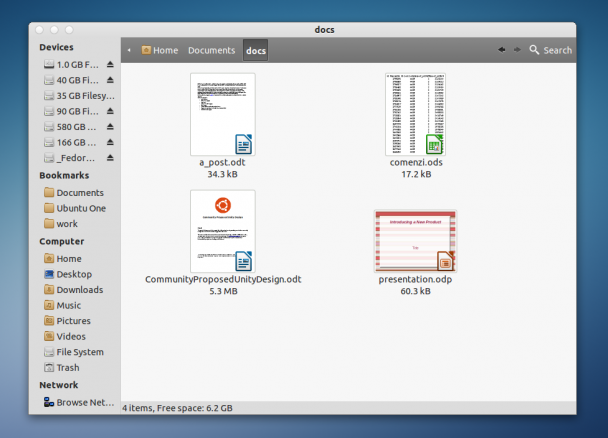
Task: Select the CommunityProposedUnityDesign.odt thumbnail
Action: (x=223, y=231)
